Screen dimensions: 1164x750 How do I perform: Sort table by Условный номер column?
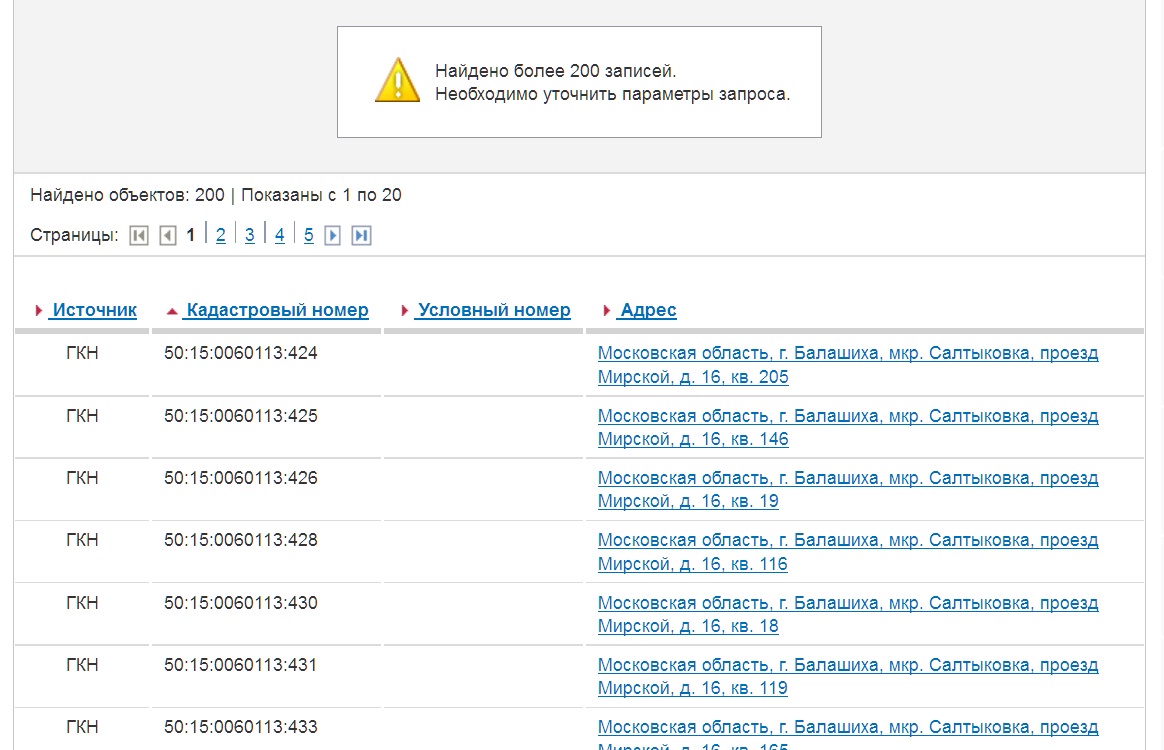point(494,310)
